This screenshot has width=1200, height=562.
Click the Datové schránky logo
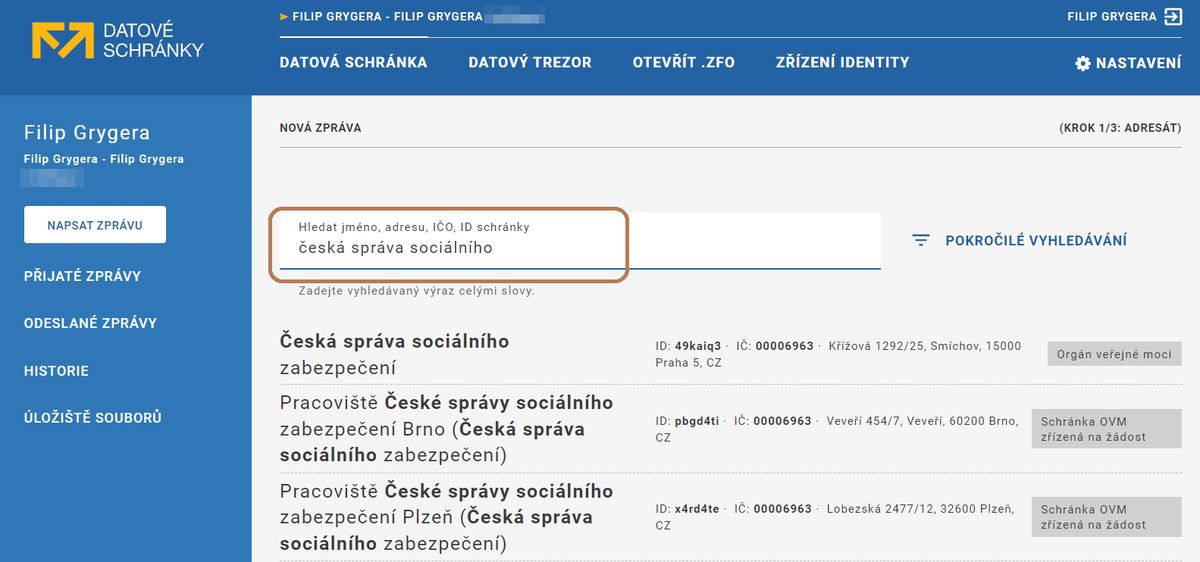coord(117,41)
